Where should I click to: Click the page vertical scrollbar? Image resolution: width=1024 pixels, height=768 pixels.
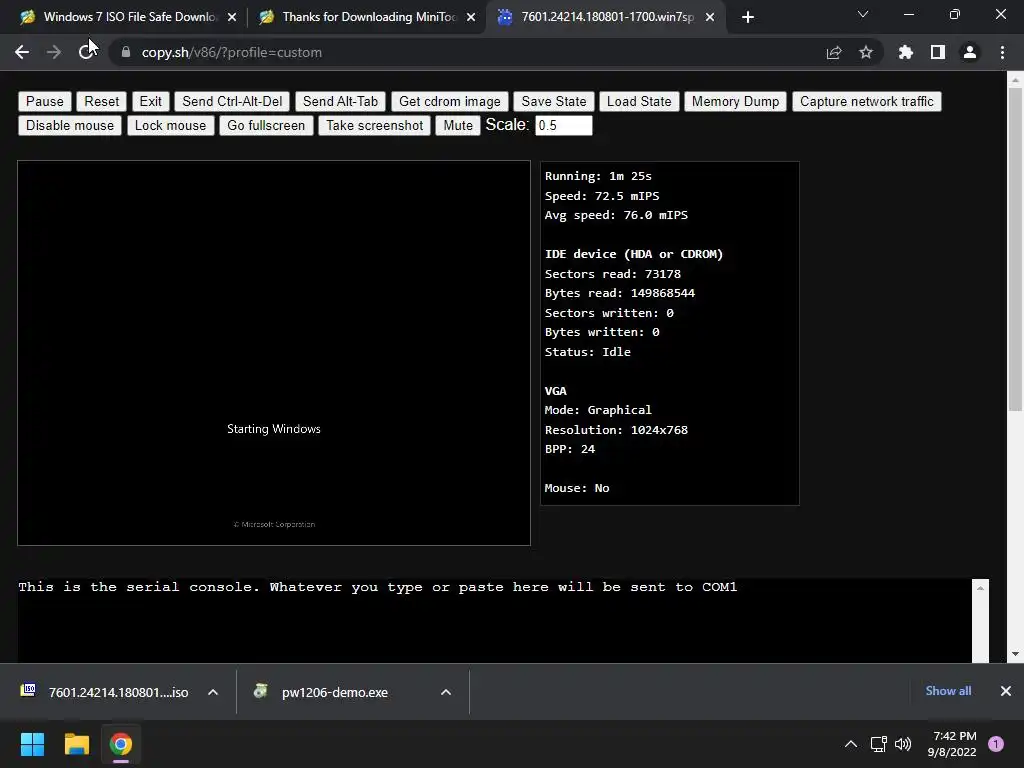(1015, 248)
